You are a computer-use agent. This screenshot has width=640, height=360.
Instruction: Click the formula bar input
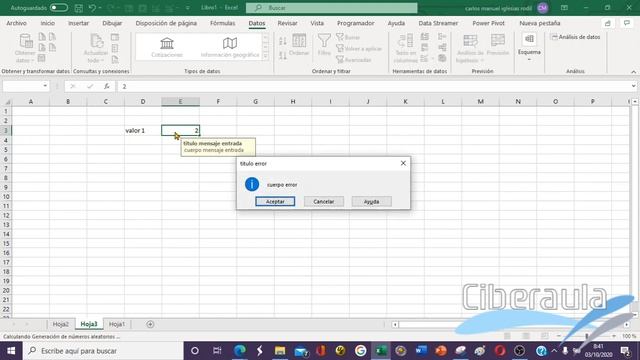tap(374, 86)
